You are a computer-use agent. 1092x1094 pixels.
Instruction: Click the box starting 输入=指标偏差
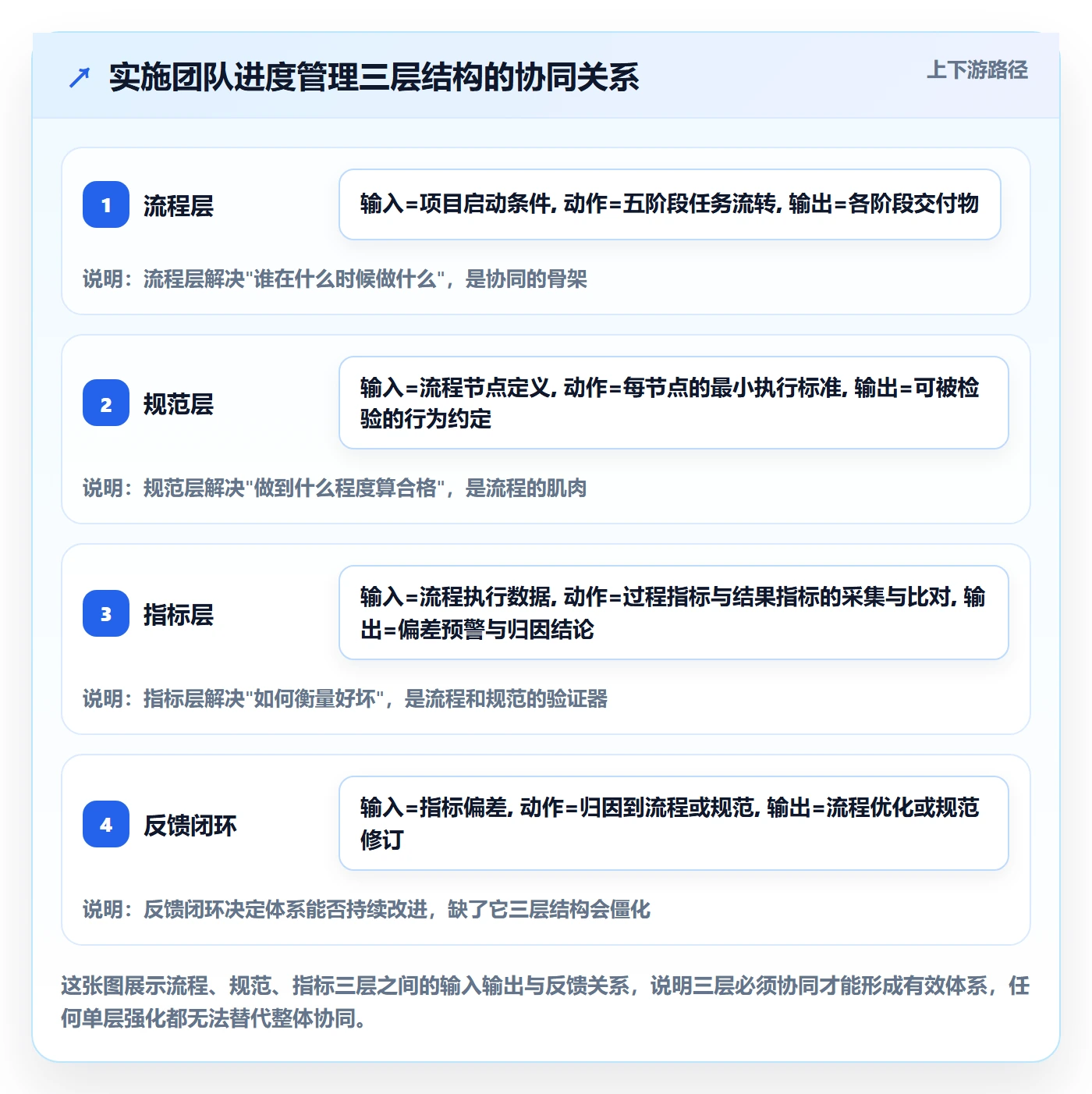pyautogui.click(x=674, y=823)
